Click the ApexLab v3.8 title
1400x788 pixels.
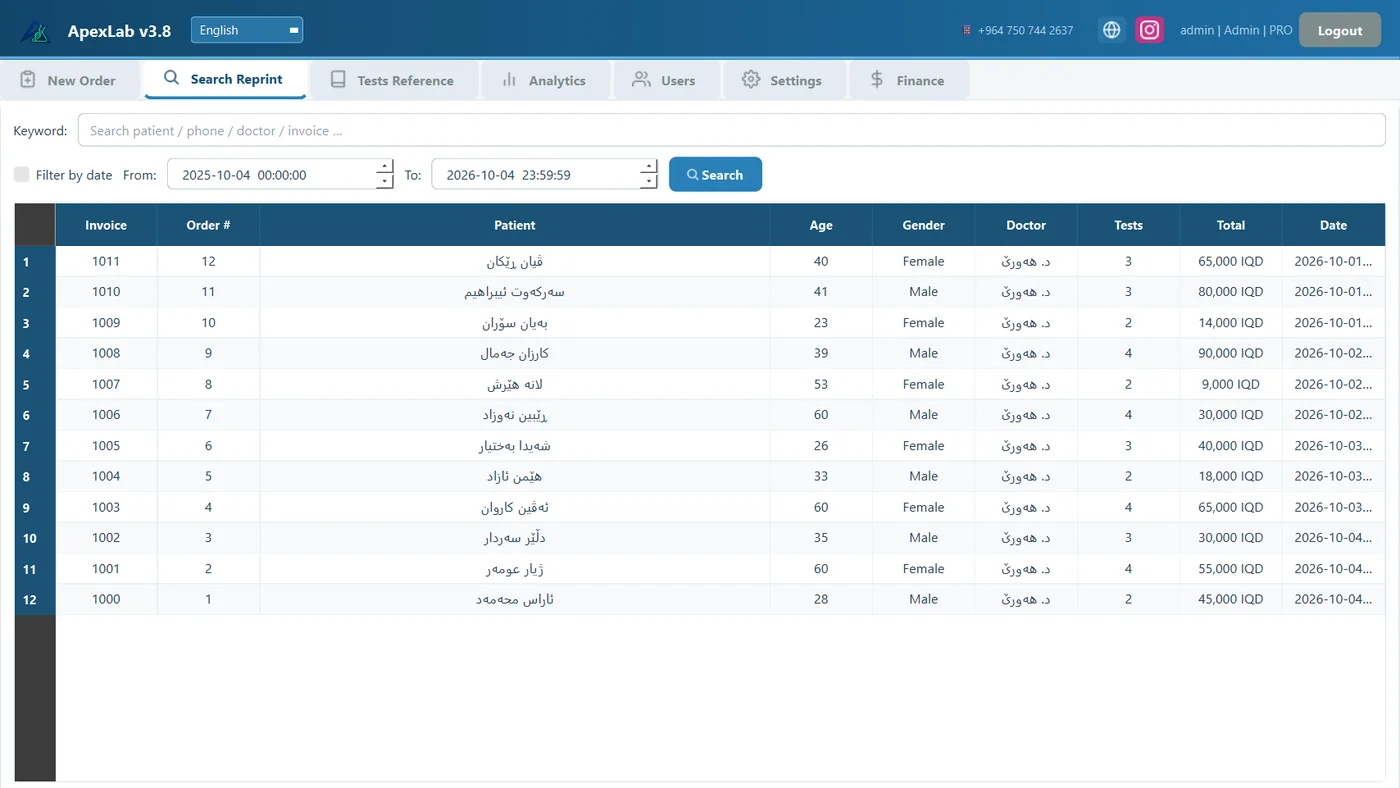pyautogui.click(x=119, y=31)
